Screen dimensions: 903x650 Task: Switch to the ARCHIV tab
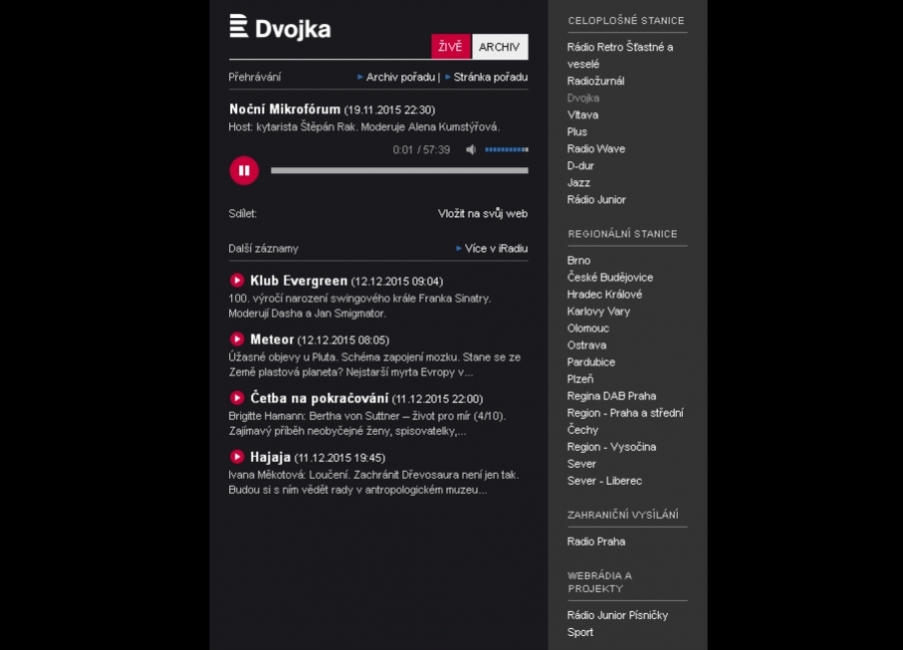tap(499, 47)
